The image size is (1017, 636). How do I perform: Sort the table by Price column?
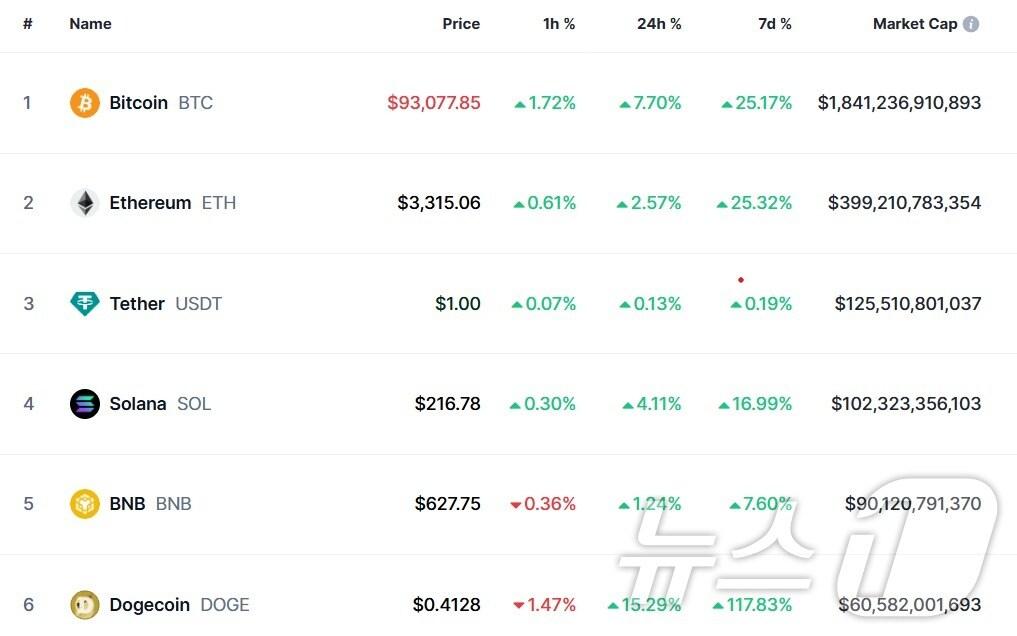[461, 24]
